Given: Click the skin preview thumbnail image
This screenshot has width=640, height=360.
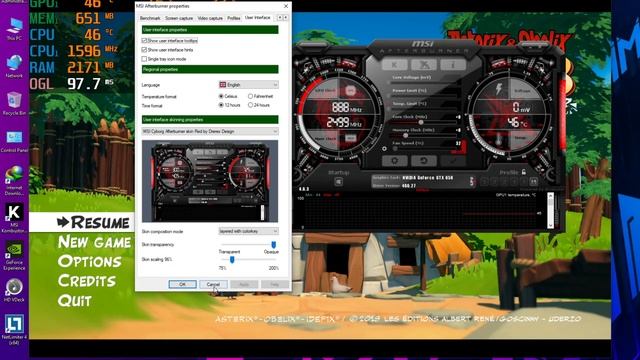Looking at the screenshot, I should [210, 181].
